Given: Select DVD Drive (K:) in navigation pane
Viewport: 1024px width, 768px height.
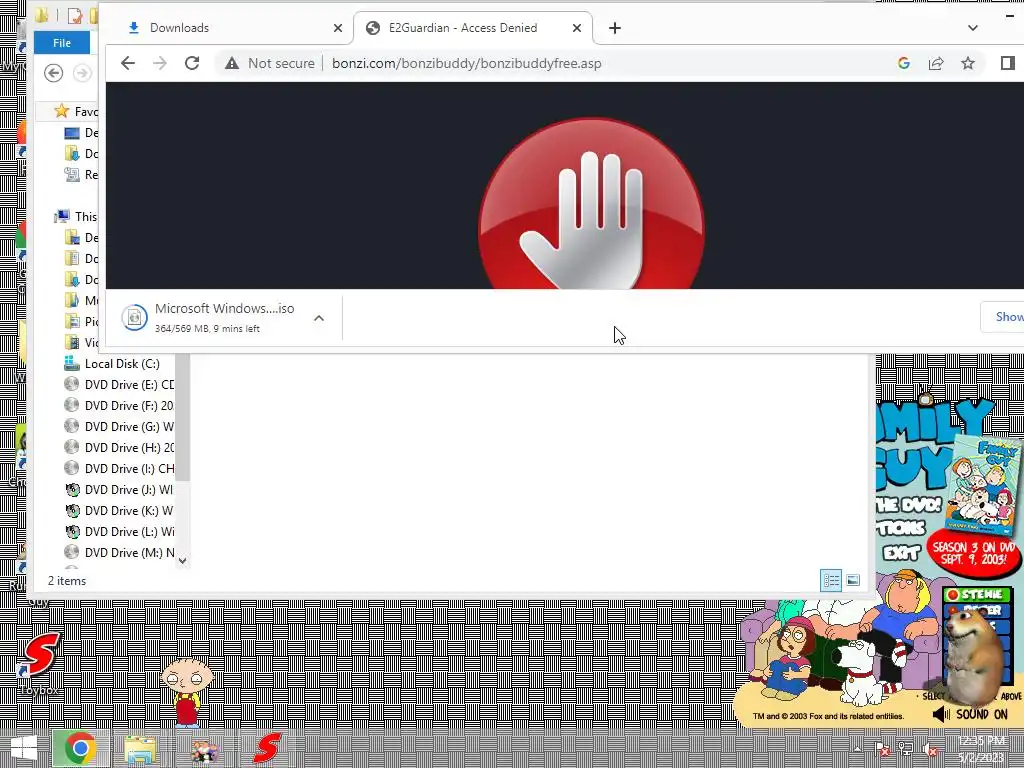Looking at the screenshot, I should 119,510.
